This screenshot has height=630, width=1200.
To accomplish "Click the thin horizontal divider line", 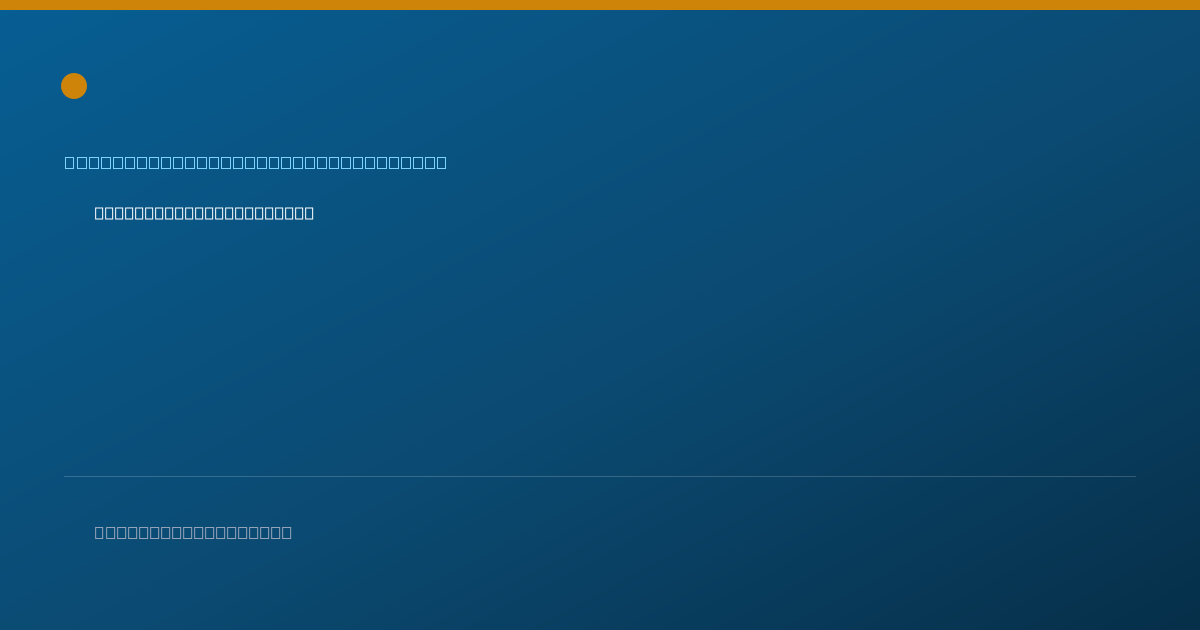I will (600, 476).
